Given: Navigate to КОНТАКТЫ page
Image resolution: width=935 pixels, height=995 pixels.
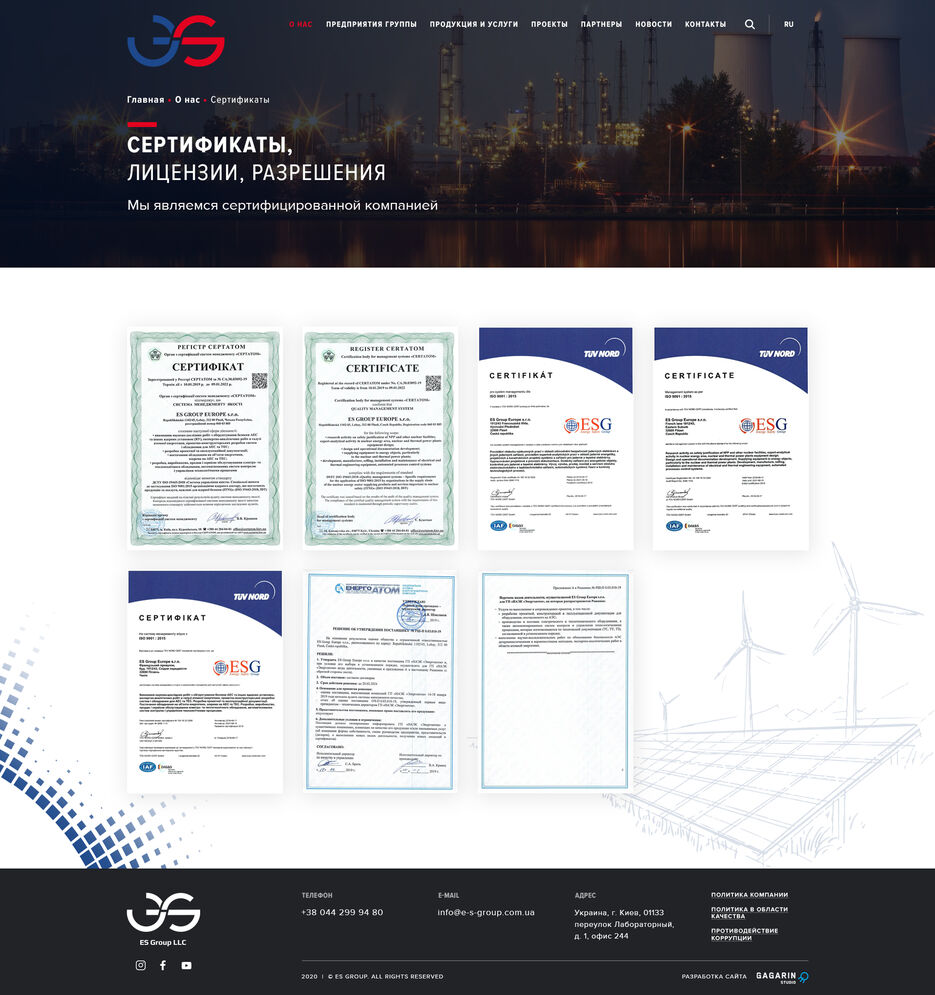Looking at the screenshot, I should point(705,24).
